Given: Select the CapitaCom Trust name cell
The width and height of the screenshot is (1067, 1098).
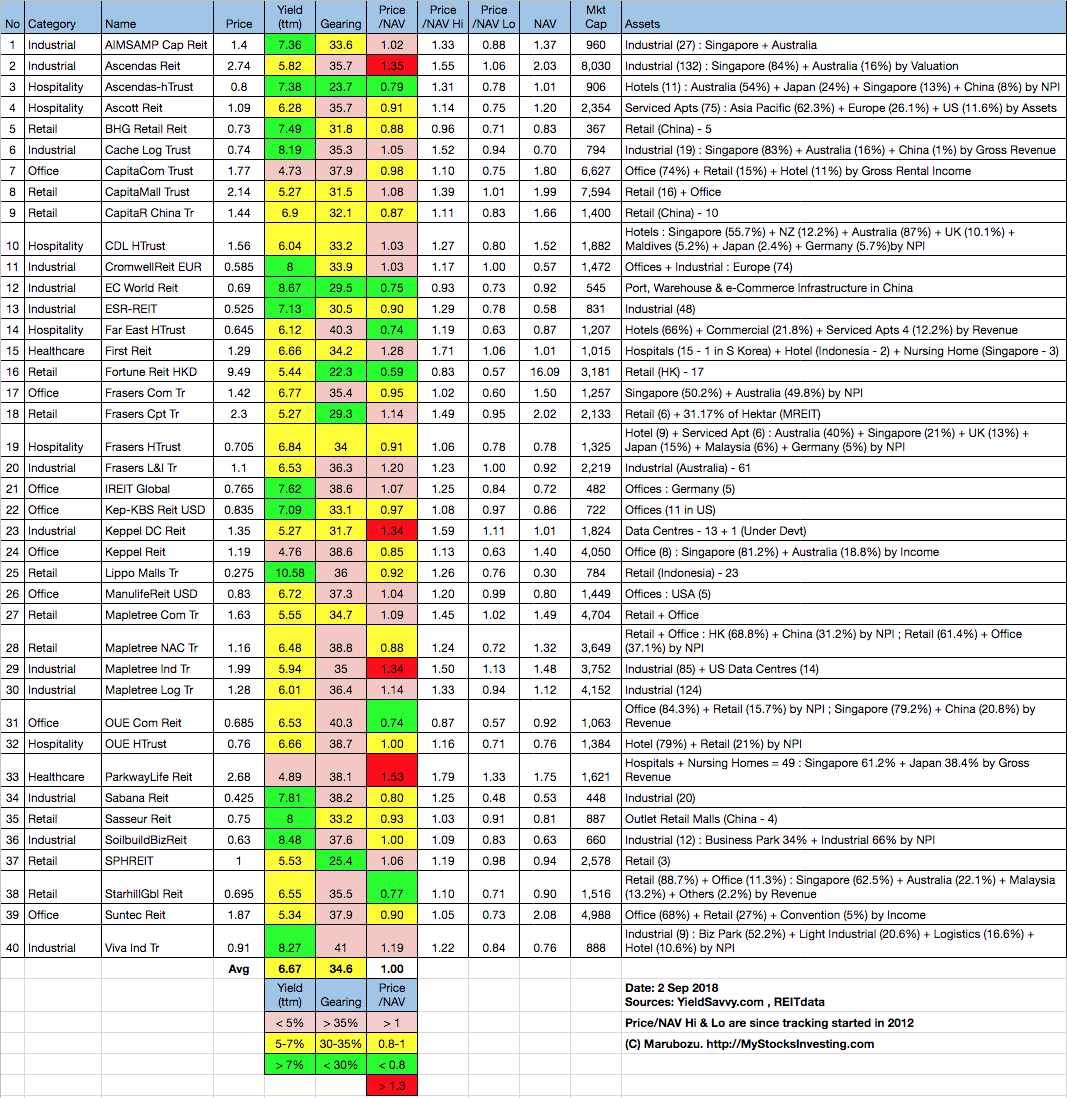Looking at the screenshot, I should [x=157, y=171].
